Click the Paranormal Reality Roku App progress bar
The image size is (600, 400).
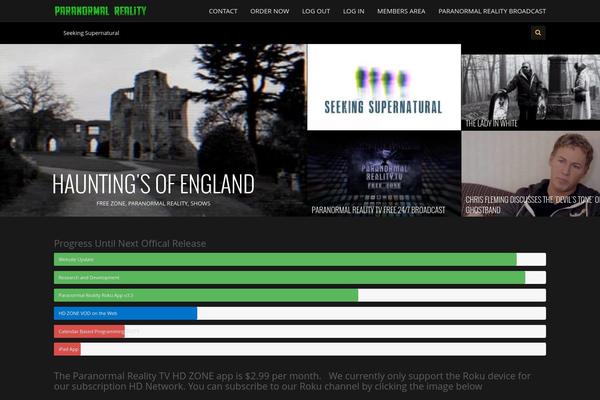pos(300,296)
